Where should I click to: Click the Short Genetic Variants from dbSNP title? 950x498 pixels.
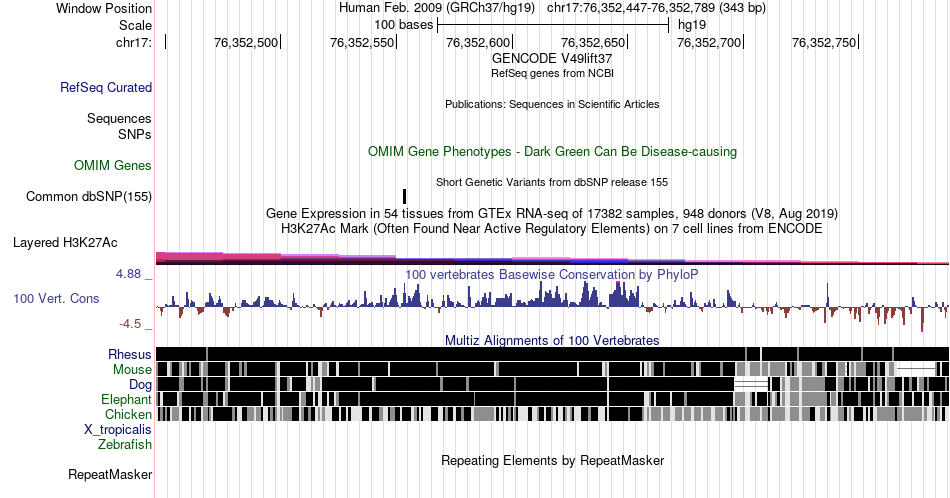pyautogui.click(x=552, y=182)
